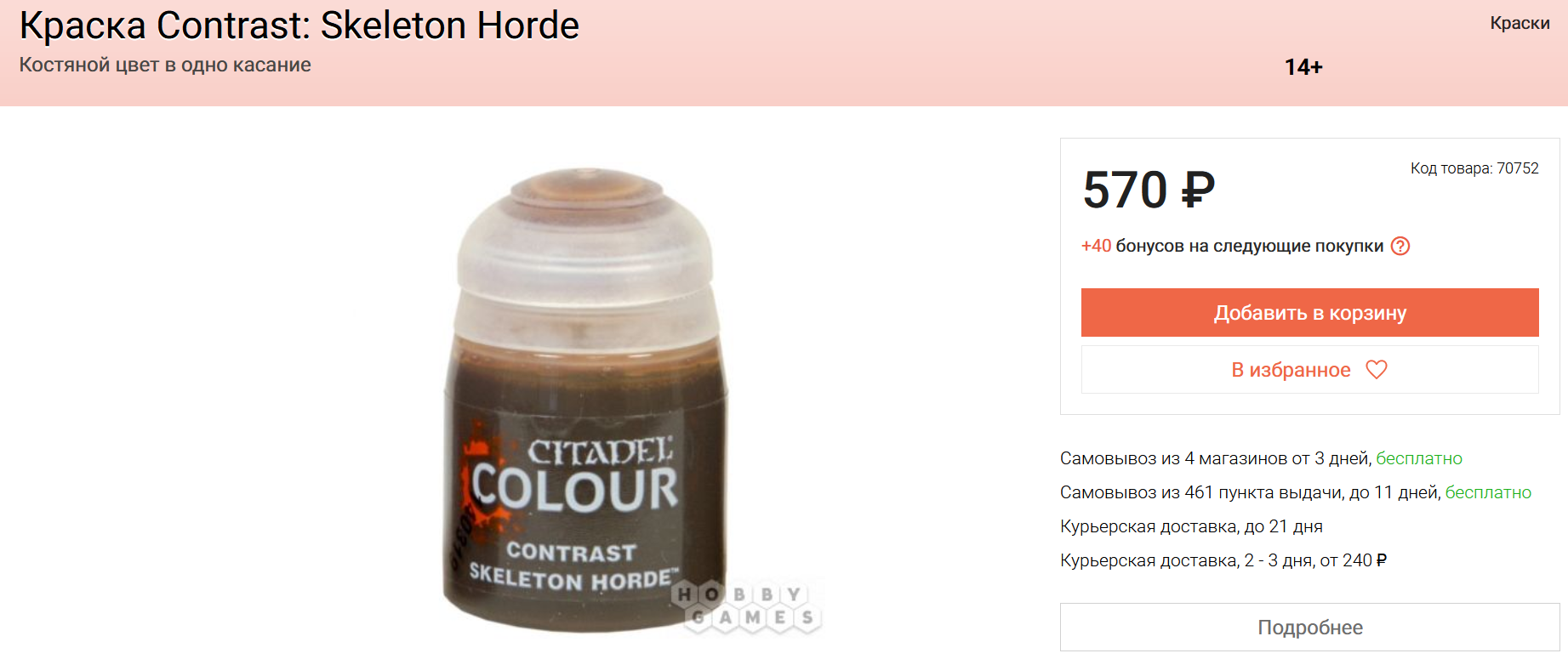Click the ruble sign beside price 570

point(1199,189)
